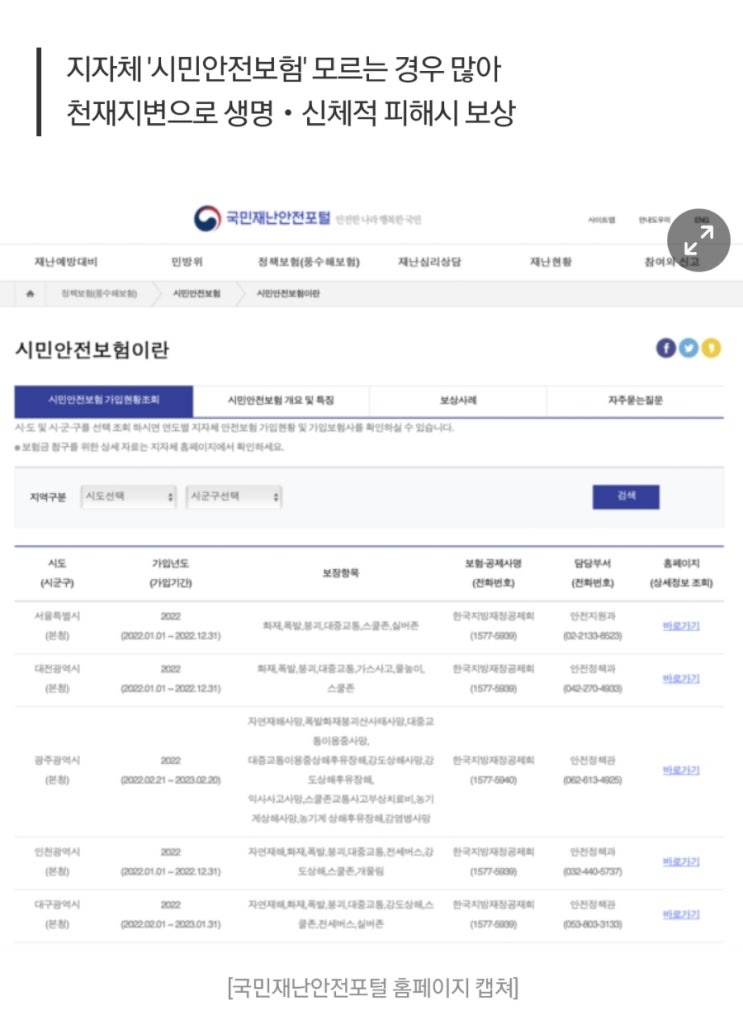Viewport: 743px width, 1025px height.
Task: Open the 재난심리상담 menu
Action: [x=429, y=262]
